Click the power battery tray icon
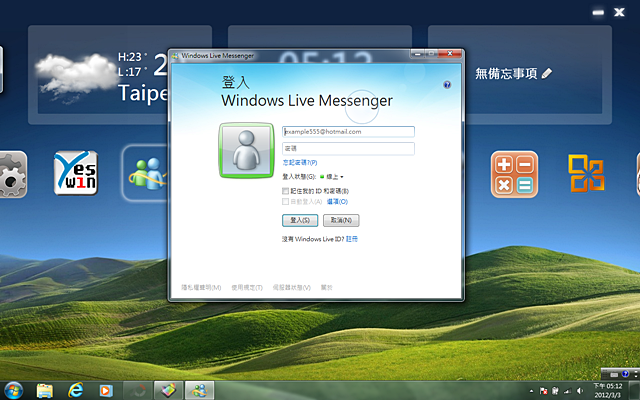 (555, 391)
